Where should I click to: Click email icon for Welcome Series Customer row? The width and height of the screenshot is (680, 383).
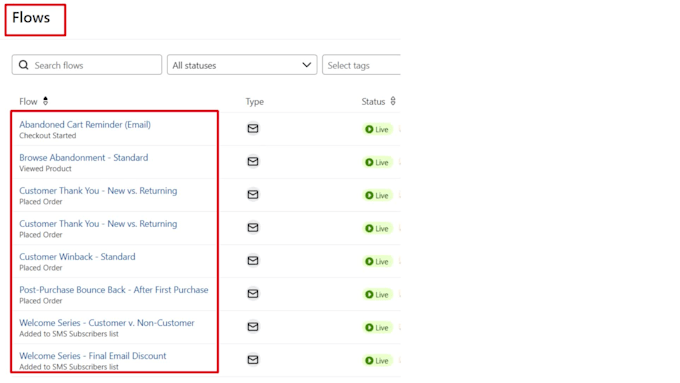253,327
